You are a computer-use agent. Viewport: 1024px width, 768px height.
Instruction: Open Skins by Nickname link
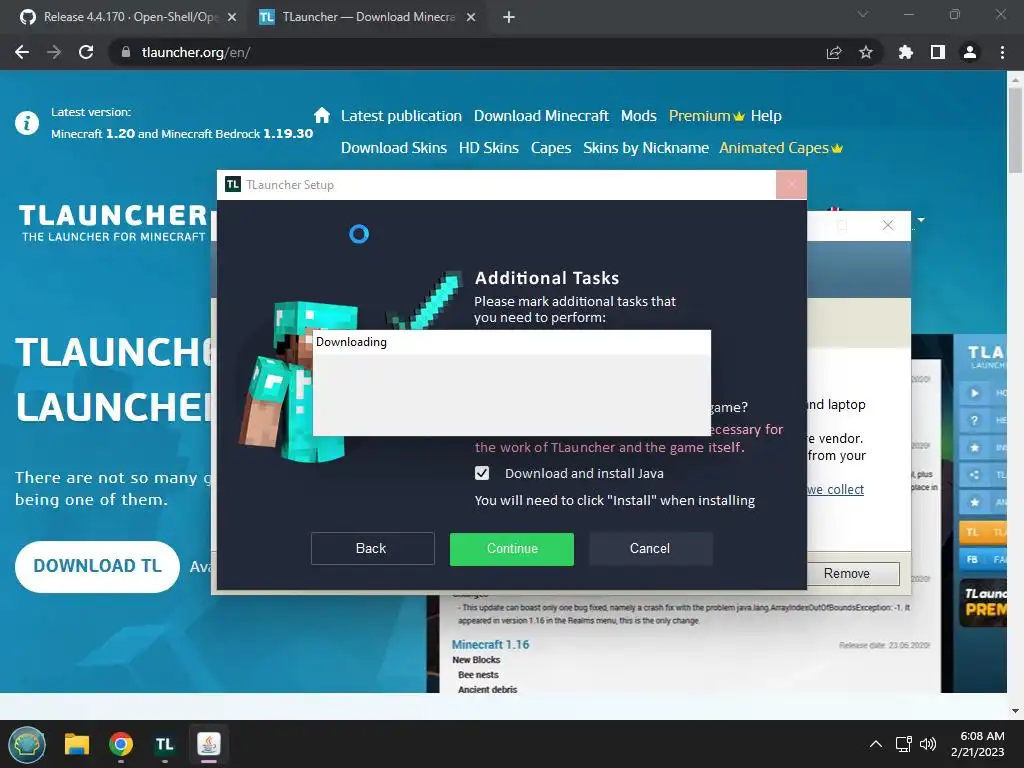coord(646,148)
